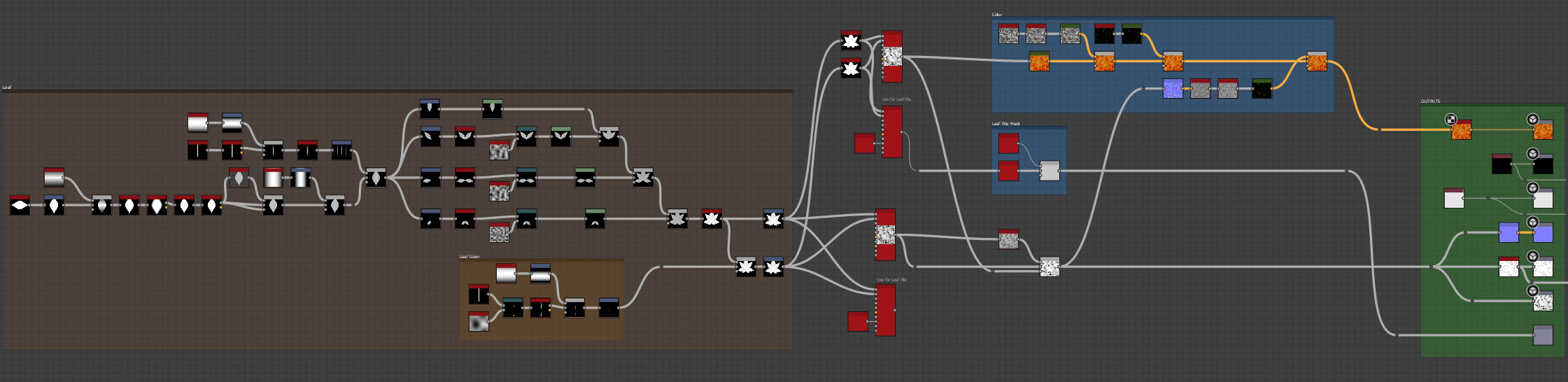1568x382 pixels.
Task: Click the cube badge on the orange output node
Action: (x=1532, y=120)
